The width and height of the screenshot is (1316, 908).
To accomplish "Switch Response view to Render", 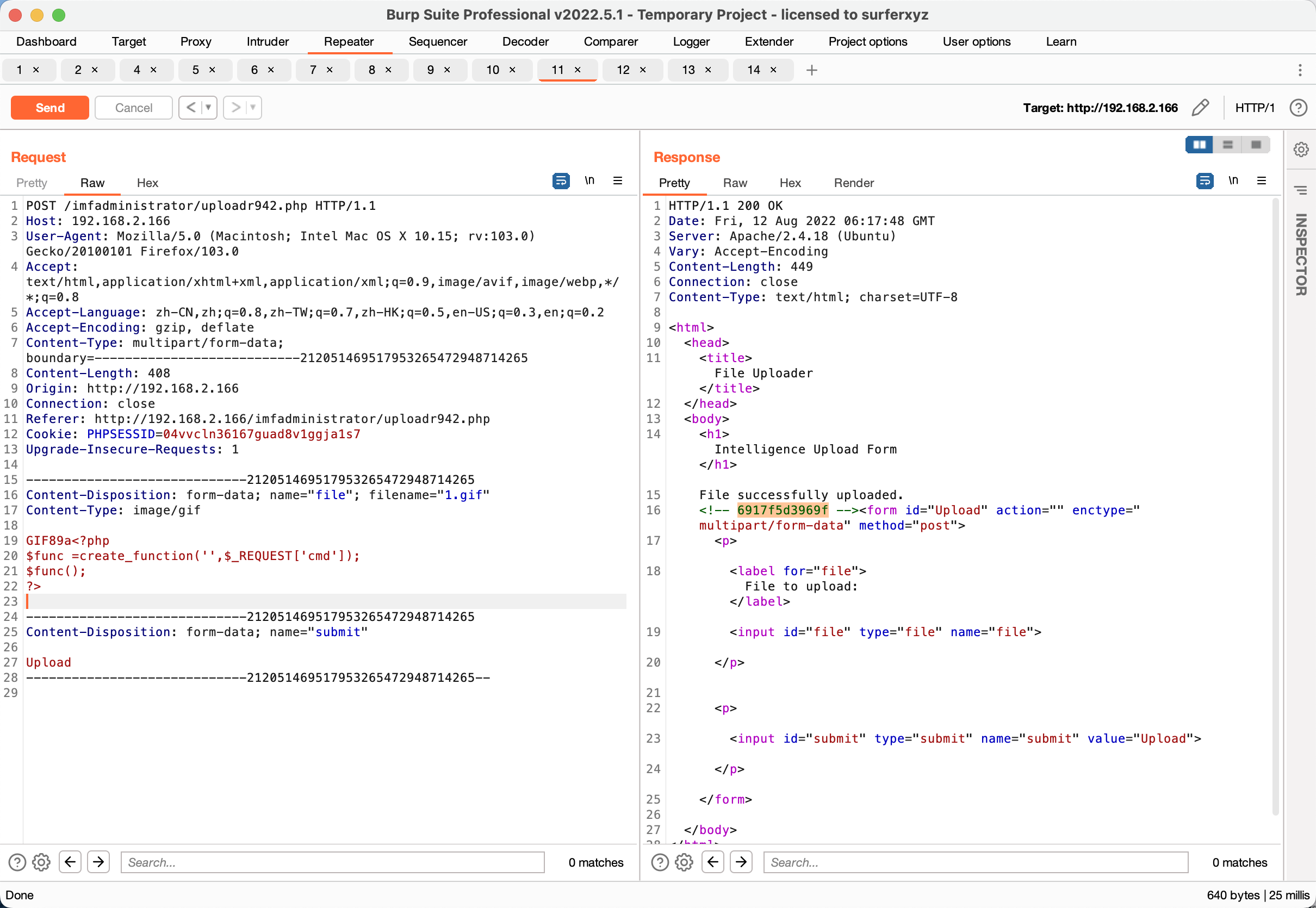I will coord(854,183).
